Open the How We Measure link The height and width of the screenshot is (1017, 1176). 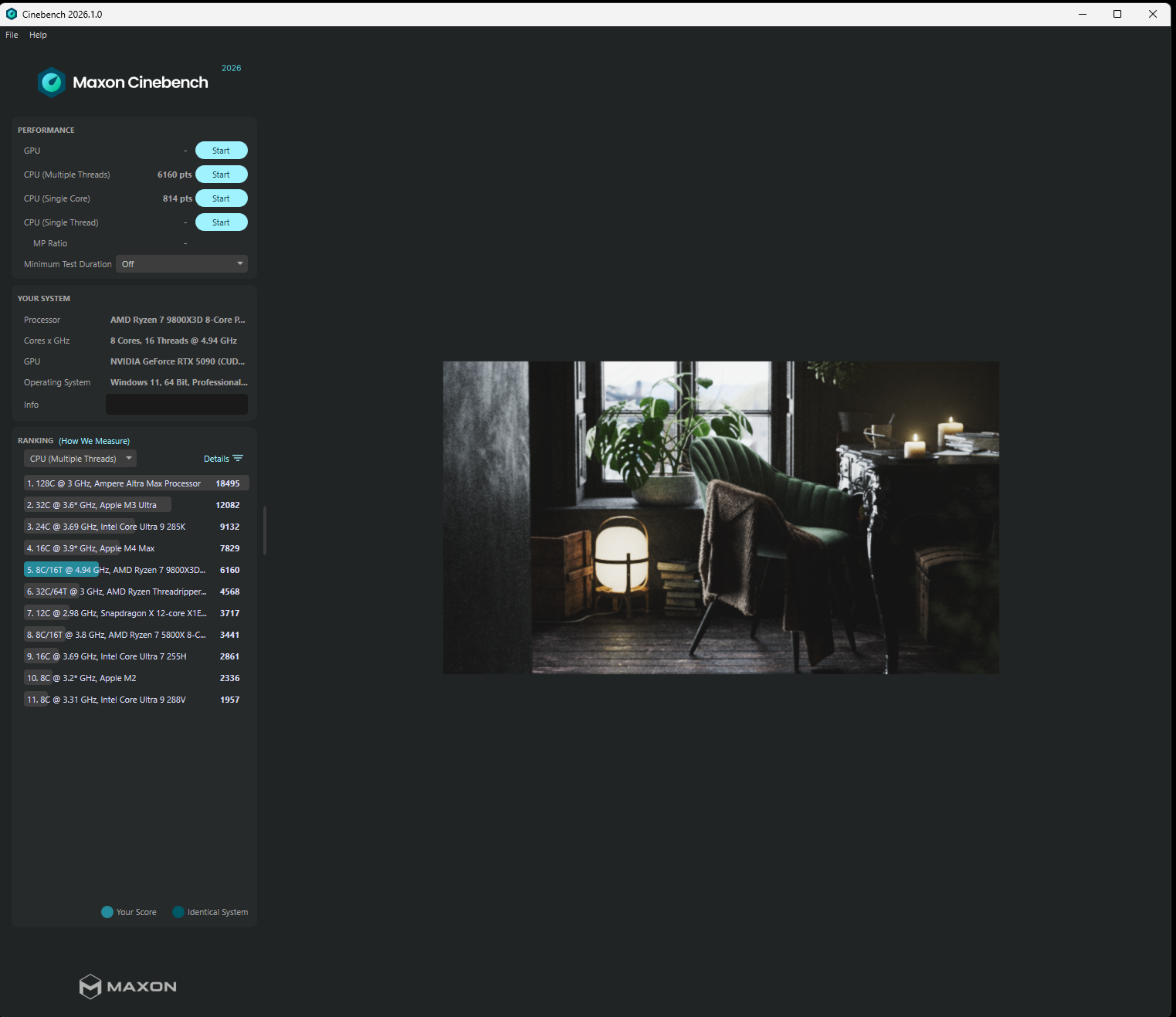[x=94, y=441]
